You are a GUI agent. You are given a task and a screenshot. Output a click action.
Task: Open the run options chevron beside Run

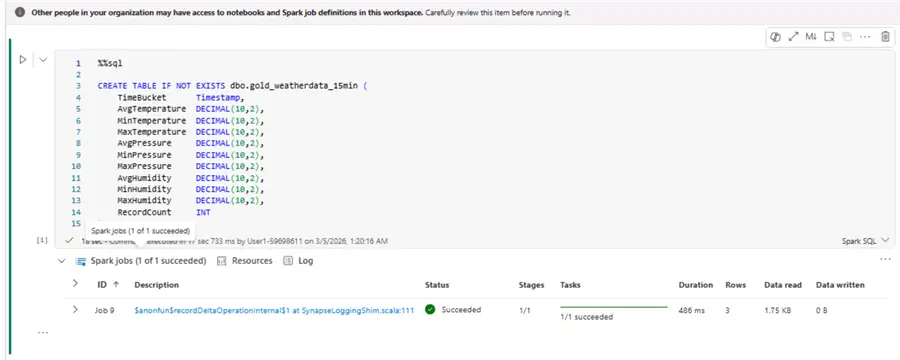[x=42, y=59]
